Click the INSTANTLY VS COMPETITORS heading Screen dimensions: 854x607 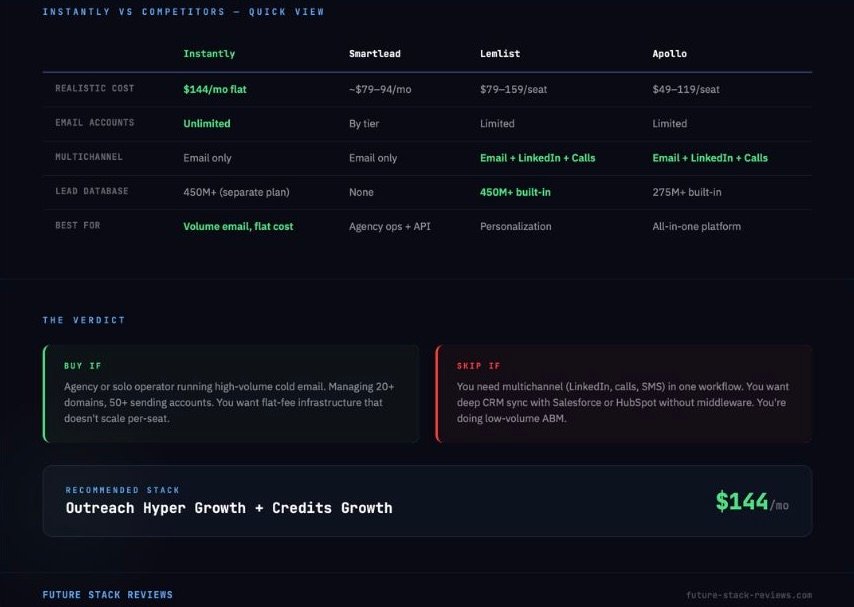click(x=182, y=11)
